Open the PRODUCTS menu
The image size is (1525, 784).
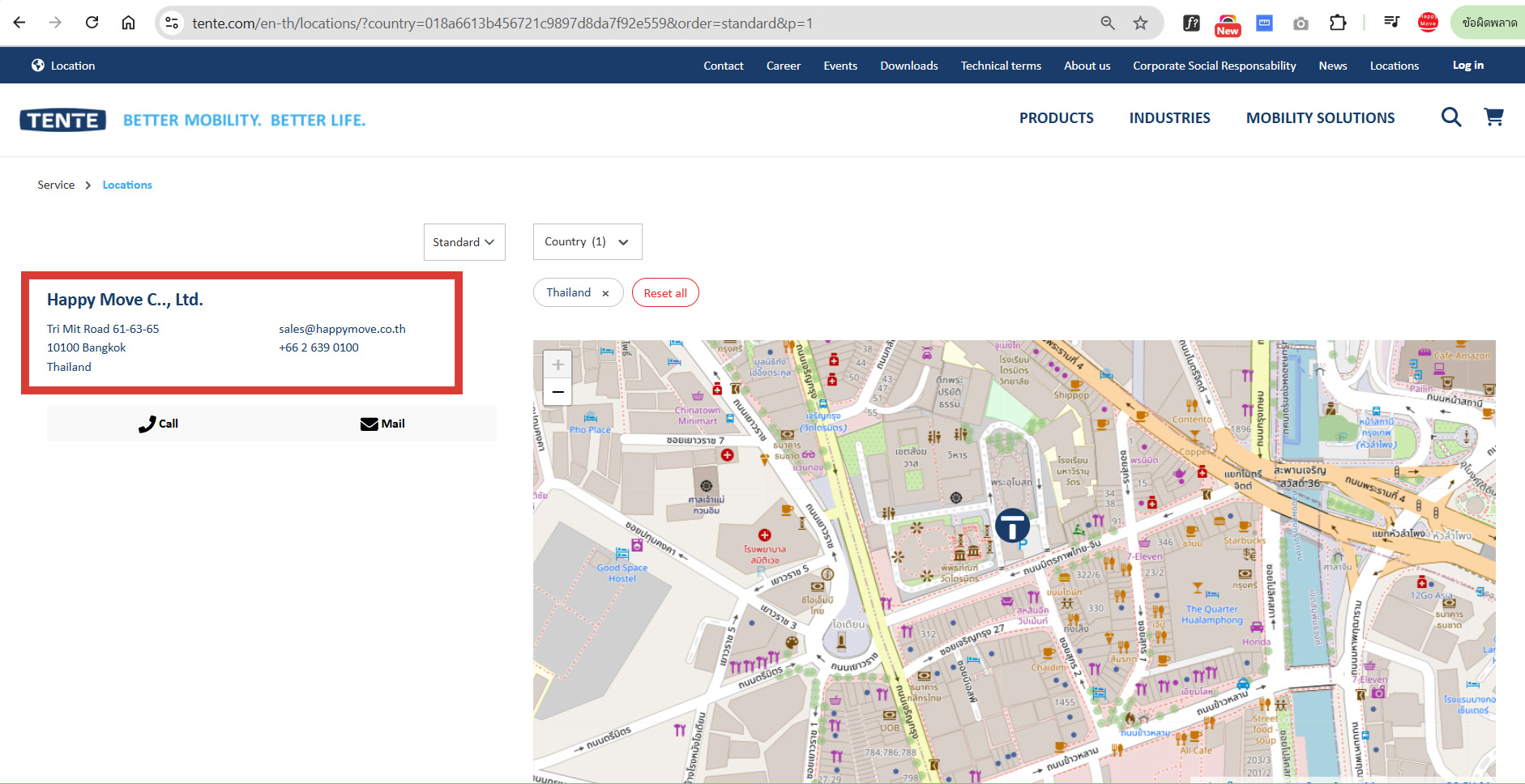tap(1056, 118)
